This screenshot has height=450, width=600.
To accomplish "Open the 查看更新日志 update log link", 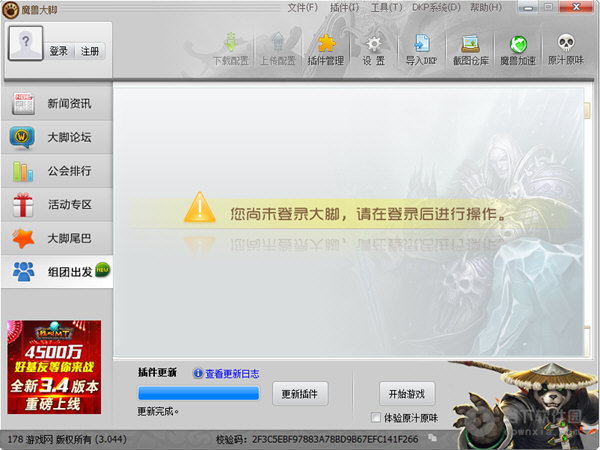I will point(232,373).
